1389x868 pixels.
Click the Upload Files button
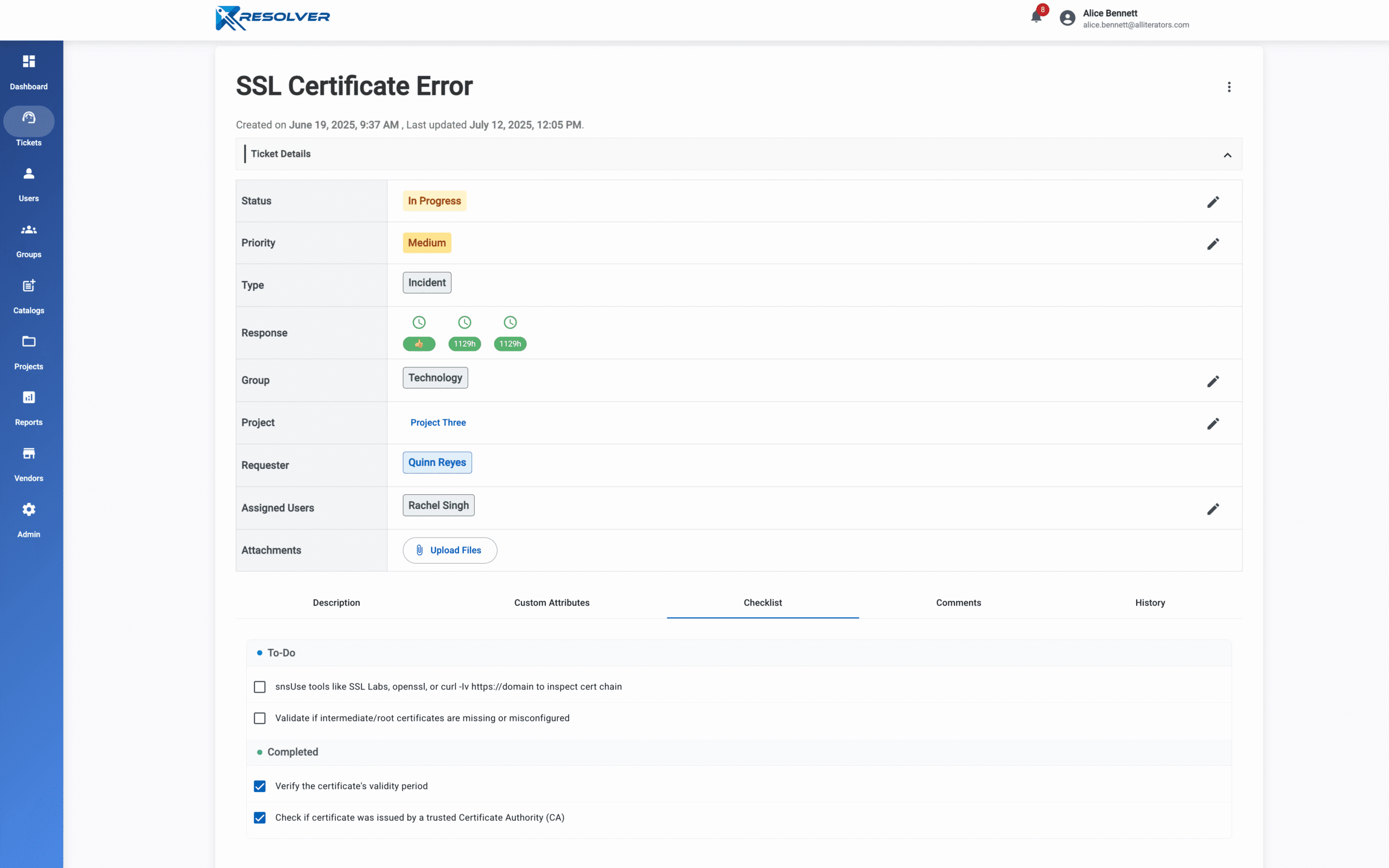click(x=450, y=550)
